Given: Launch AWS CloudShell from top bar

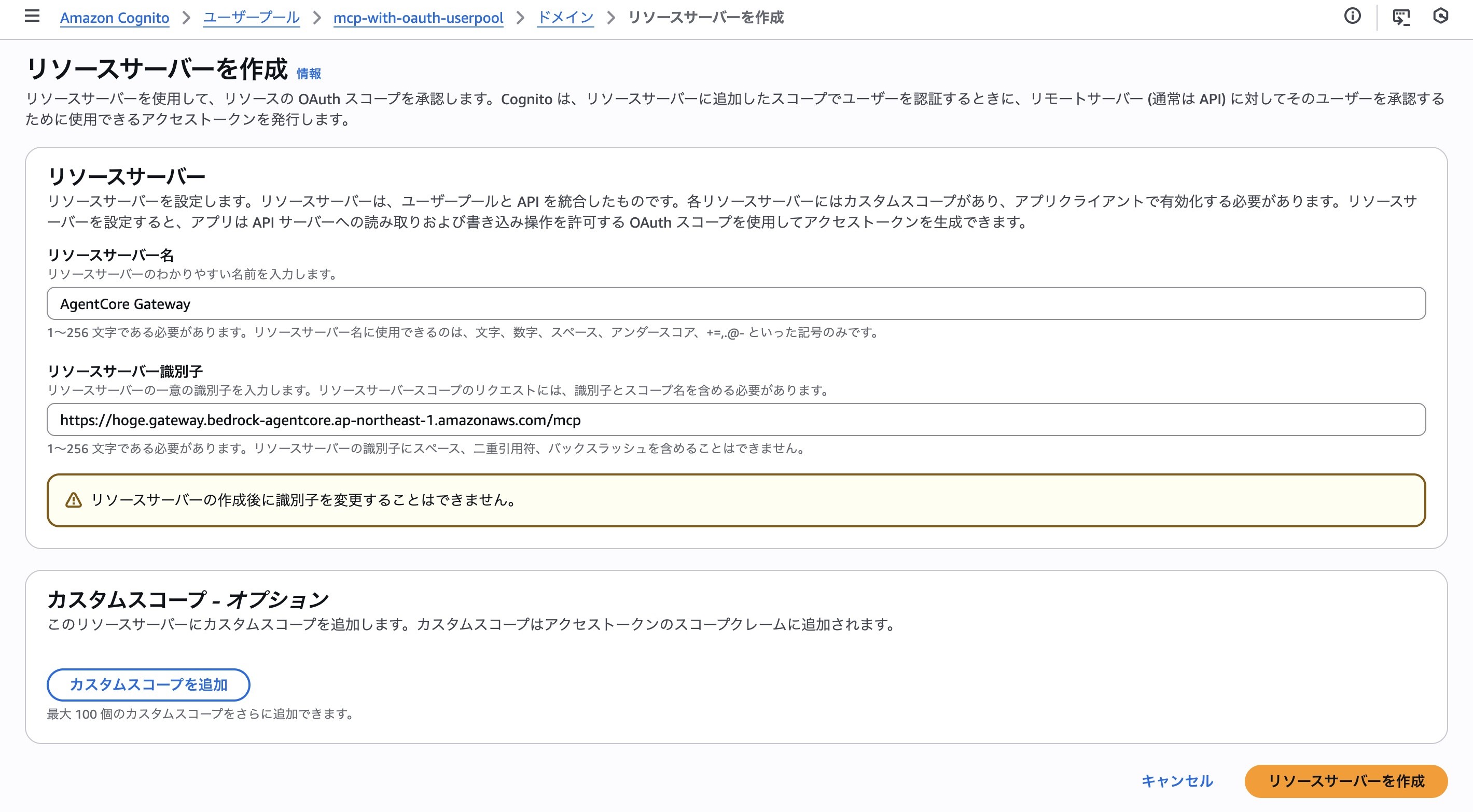Looking at the screenshot, I should pos(1400,17).
